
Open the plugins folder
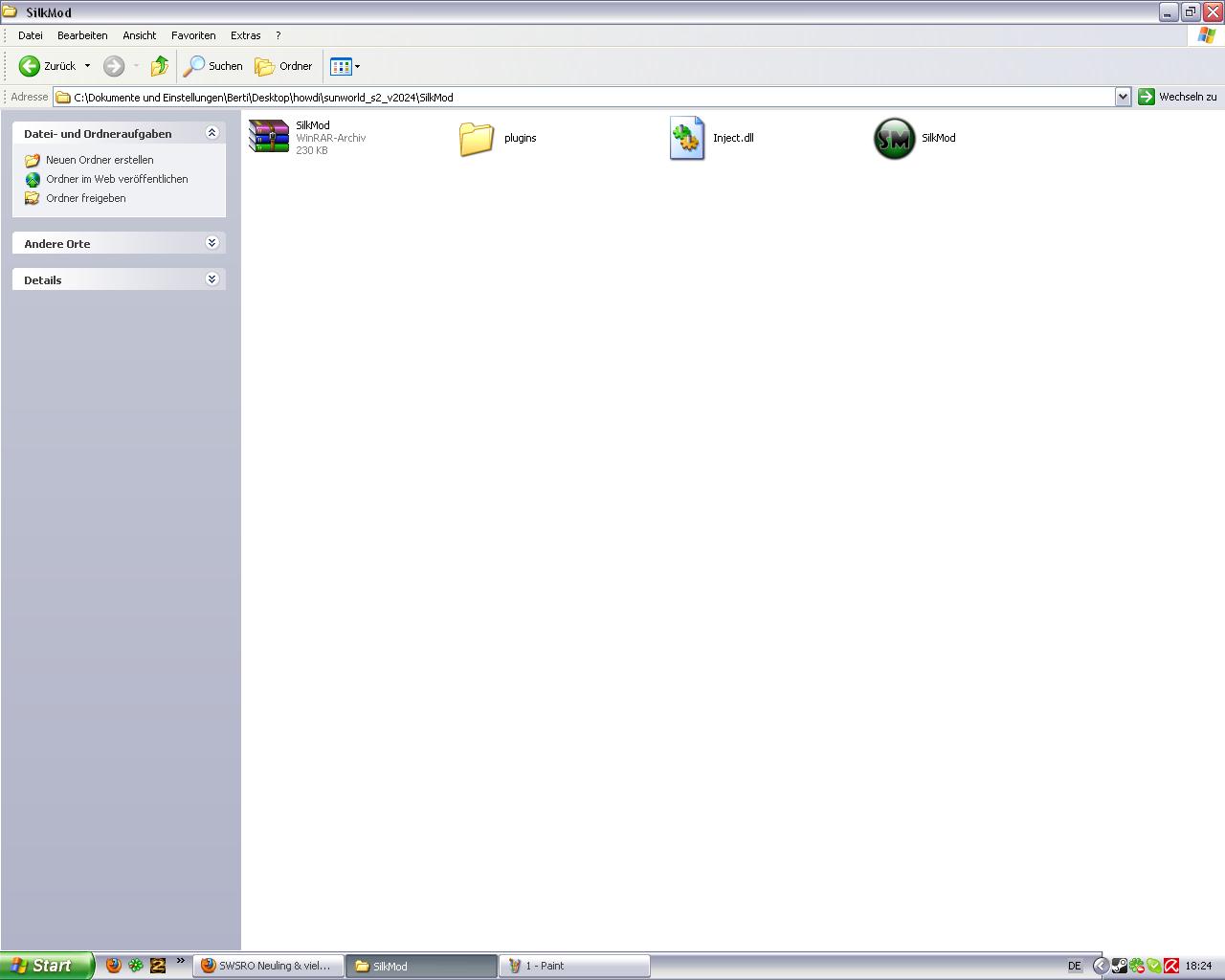click(x=477, y=138)
